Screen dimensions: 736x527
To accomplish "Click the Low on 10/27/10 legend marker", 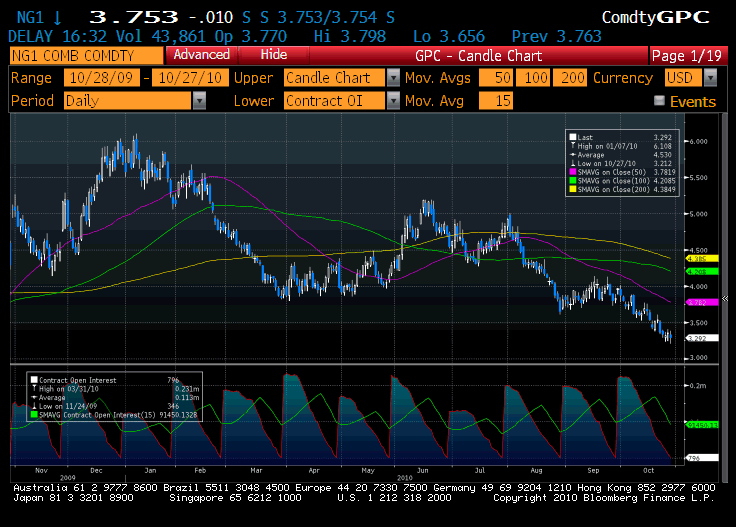I will [x=573, y=162].
